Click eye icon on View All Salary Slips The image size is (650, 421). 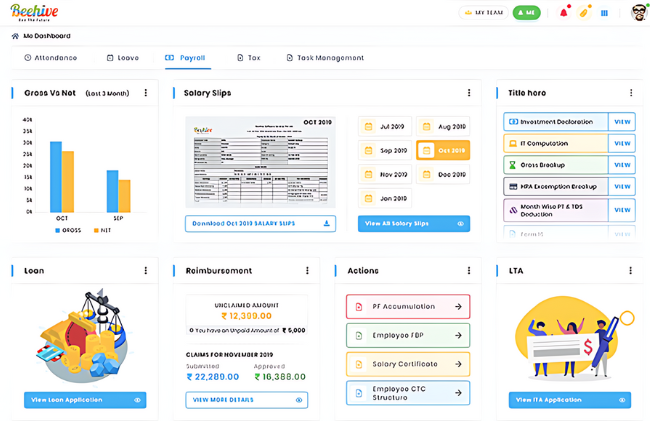coord(460,224)
